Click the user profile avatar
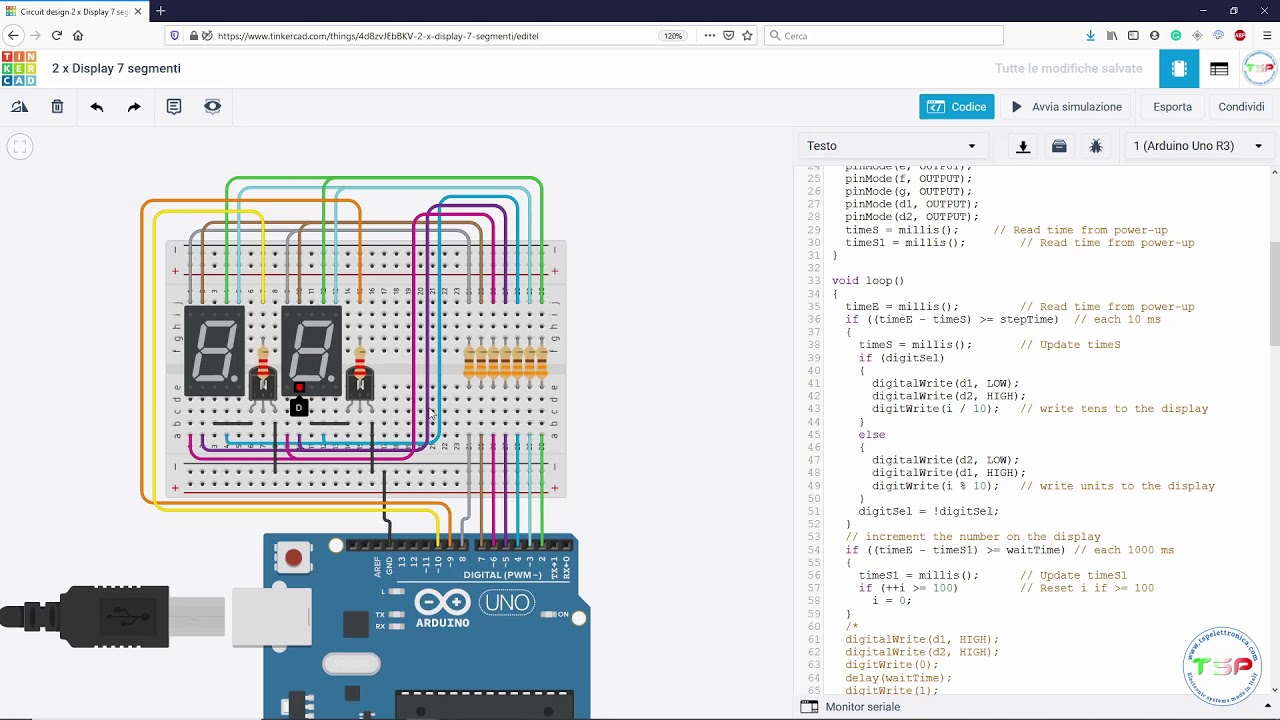This screenshot has height=720, width=1280. pos(1259,69)
